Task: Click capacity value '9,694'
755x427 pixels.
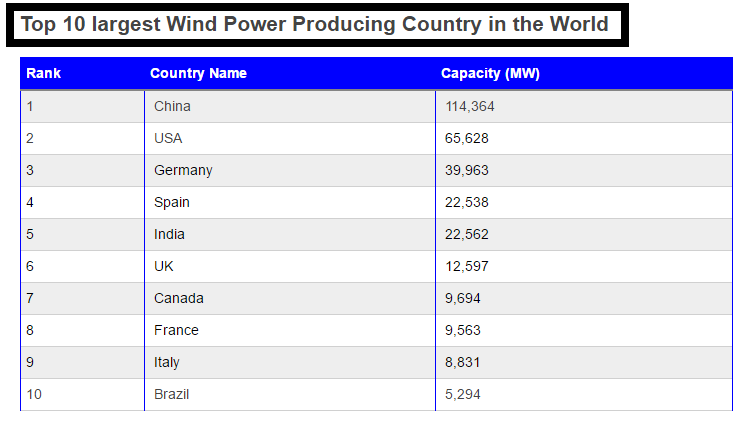Action: 463,298
